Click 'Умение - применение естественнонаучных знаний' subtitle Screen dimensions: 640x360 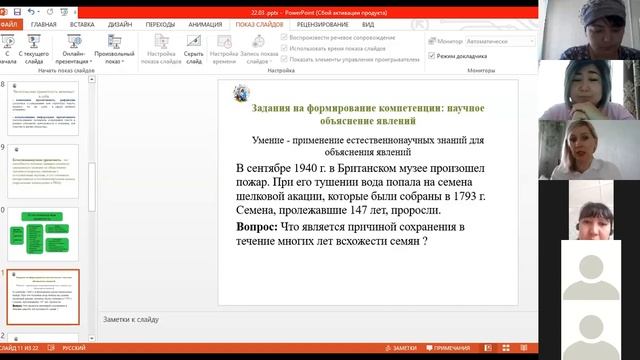click(x=368, y=146)
